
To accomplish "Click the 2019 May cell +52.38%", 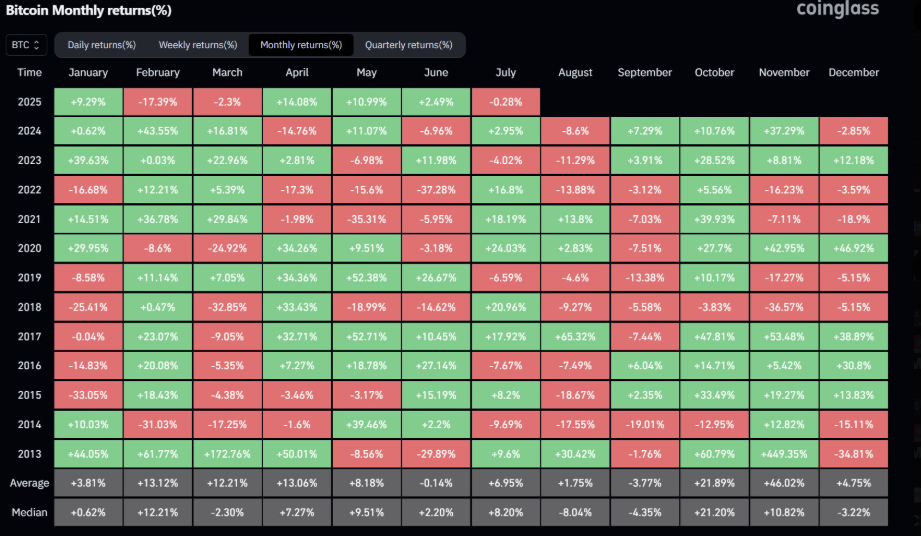I will pyautogui.click(x=367, y=278).
